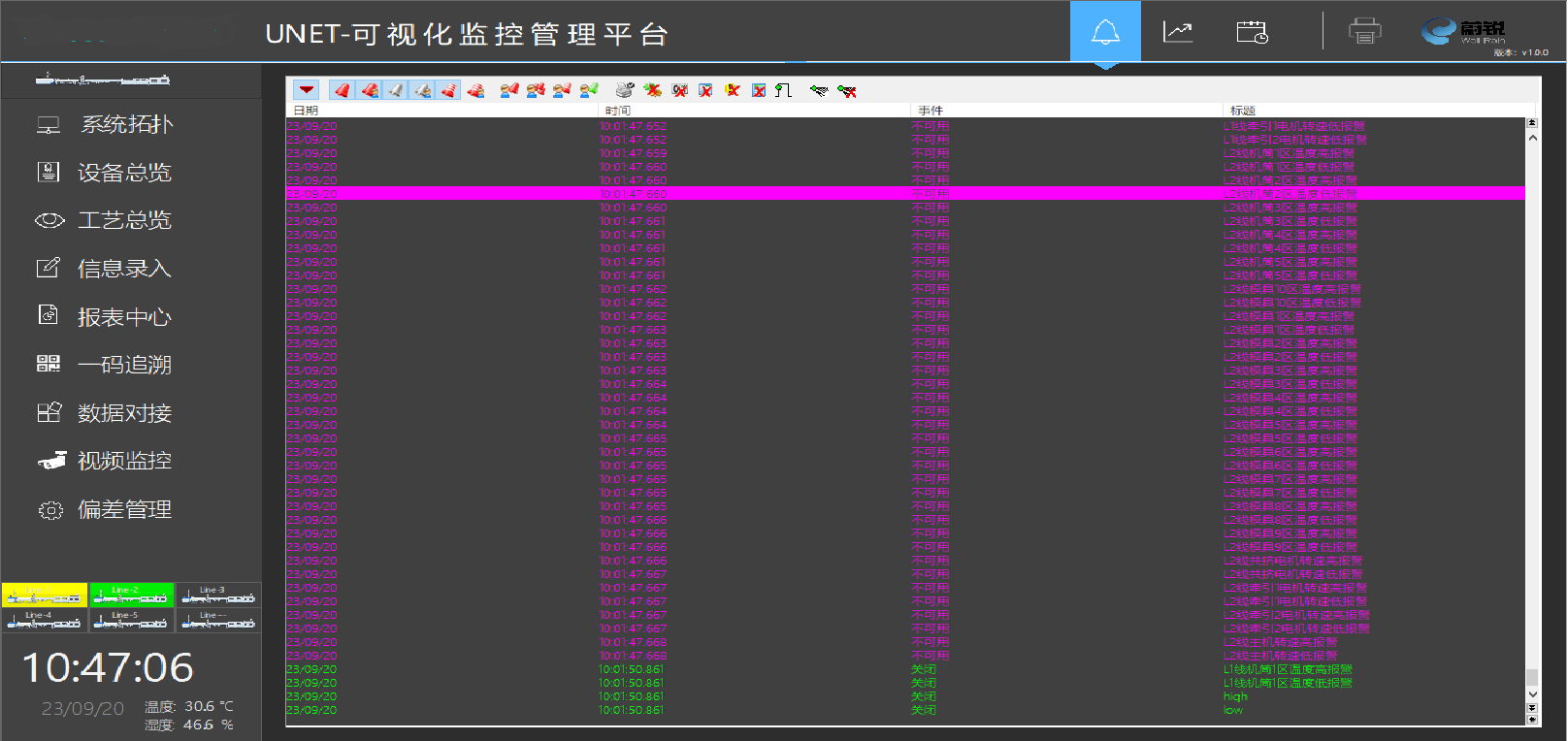The image size is (1568, 741).
Task: Select the 视频监控 sidebar entry
Action: point(124,461)
